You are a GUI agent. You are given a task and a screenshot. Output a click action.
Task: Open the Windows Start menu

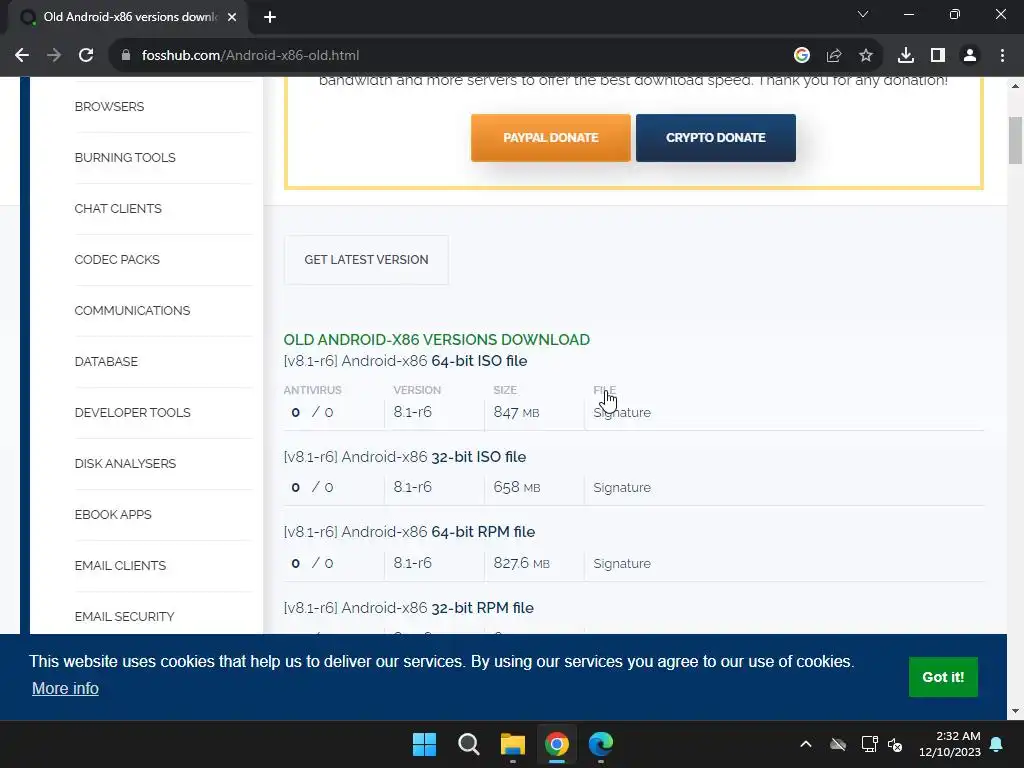(x=424, y=744)
